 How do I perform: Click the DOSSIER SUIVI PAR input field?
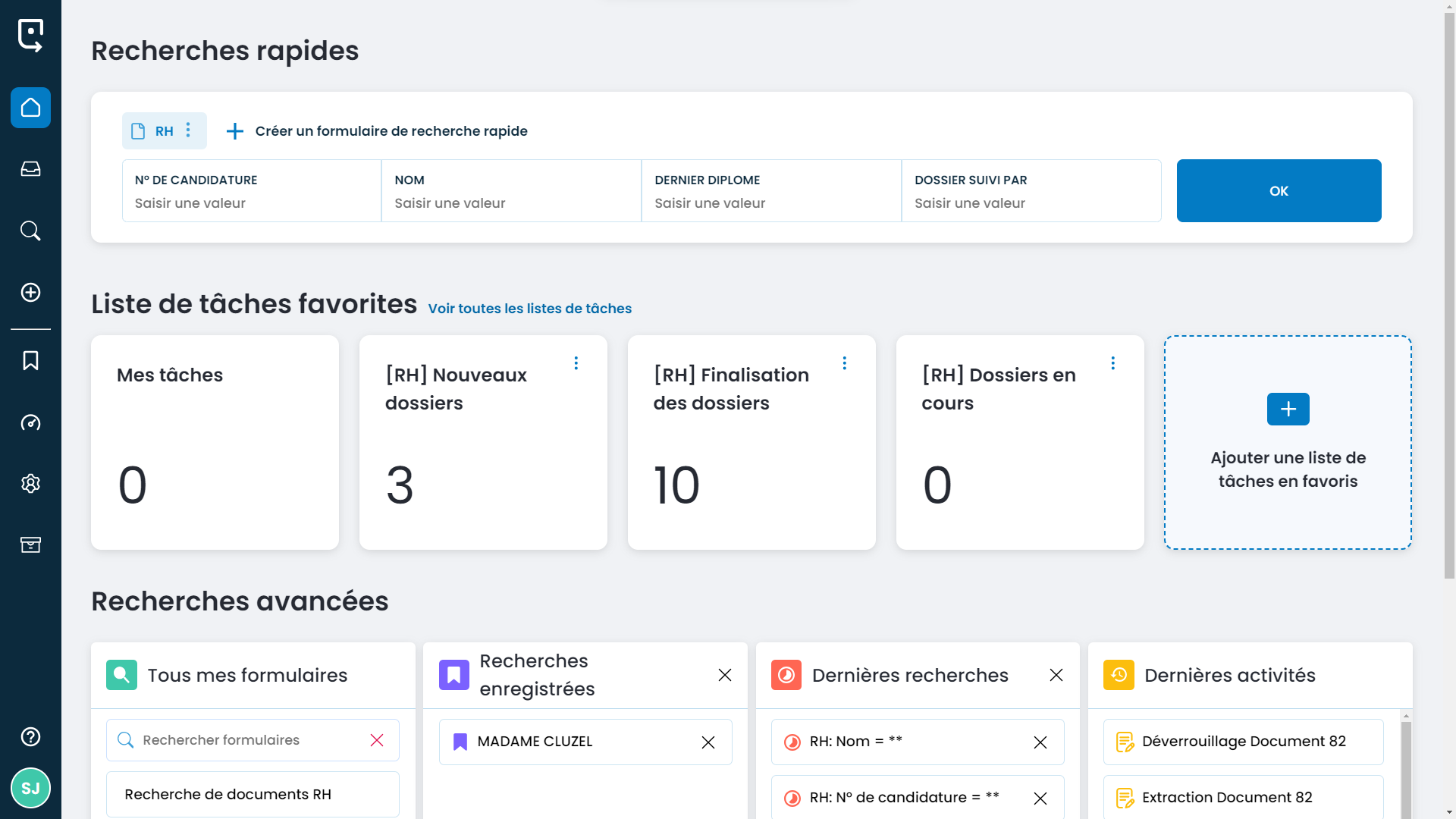point(1031,190)
